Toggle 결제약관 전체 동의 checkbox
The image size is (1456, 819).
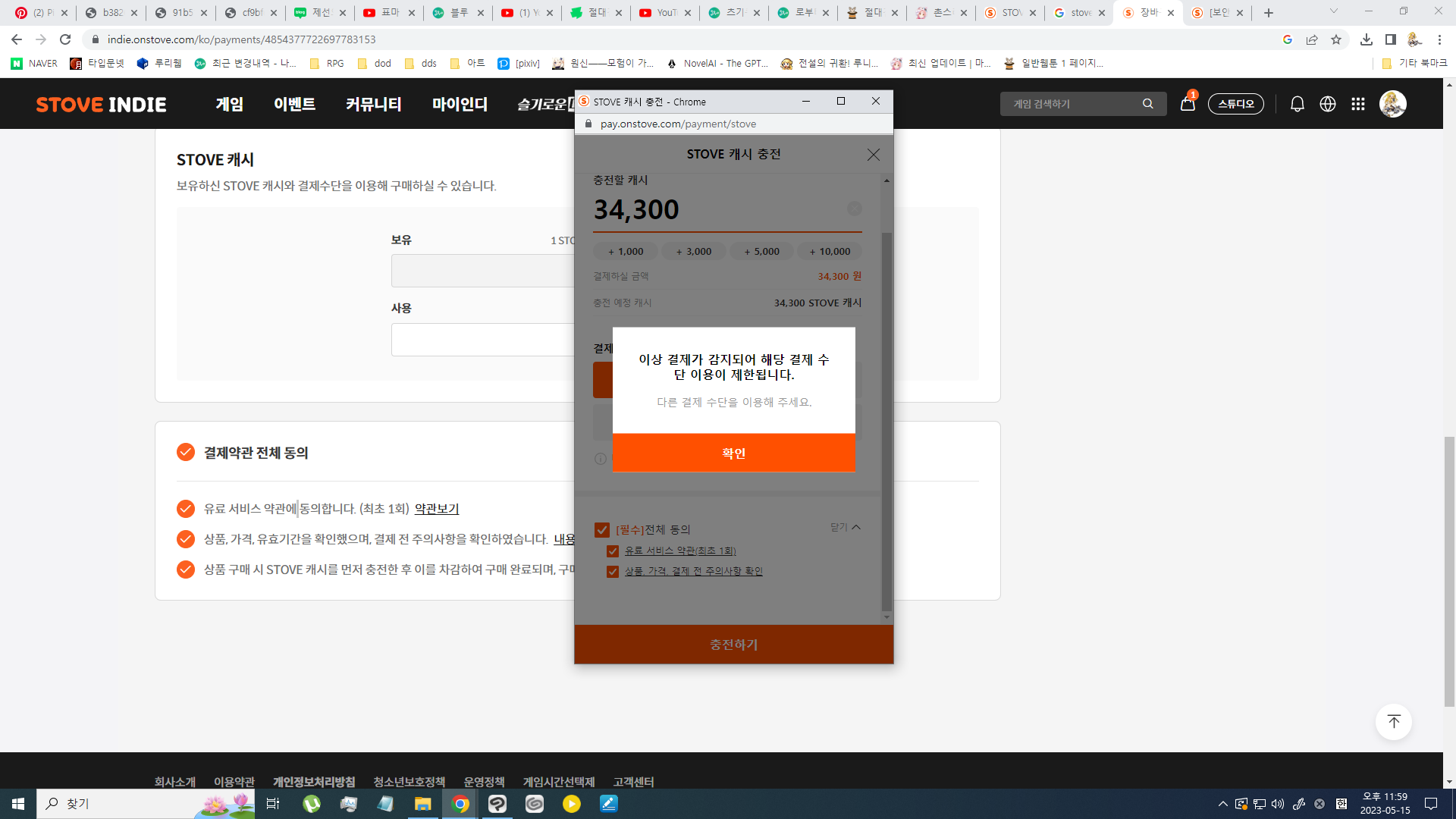coord(186,453)
